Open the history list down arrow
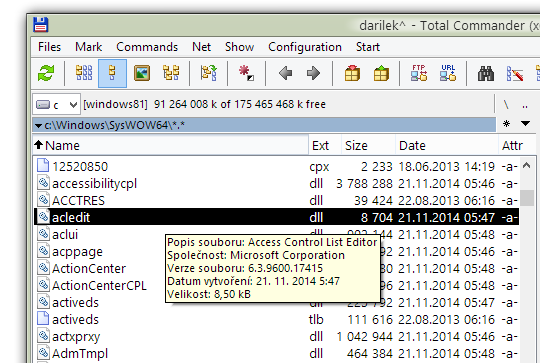The image size is (540, 363). [x=525, y=123]
